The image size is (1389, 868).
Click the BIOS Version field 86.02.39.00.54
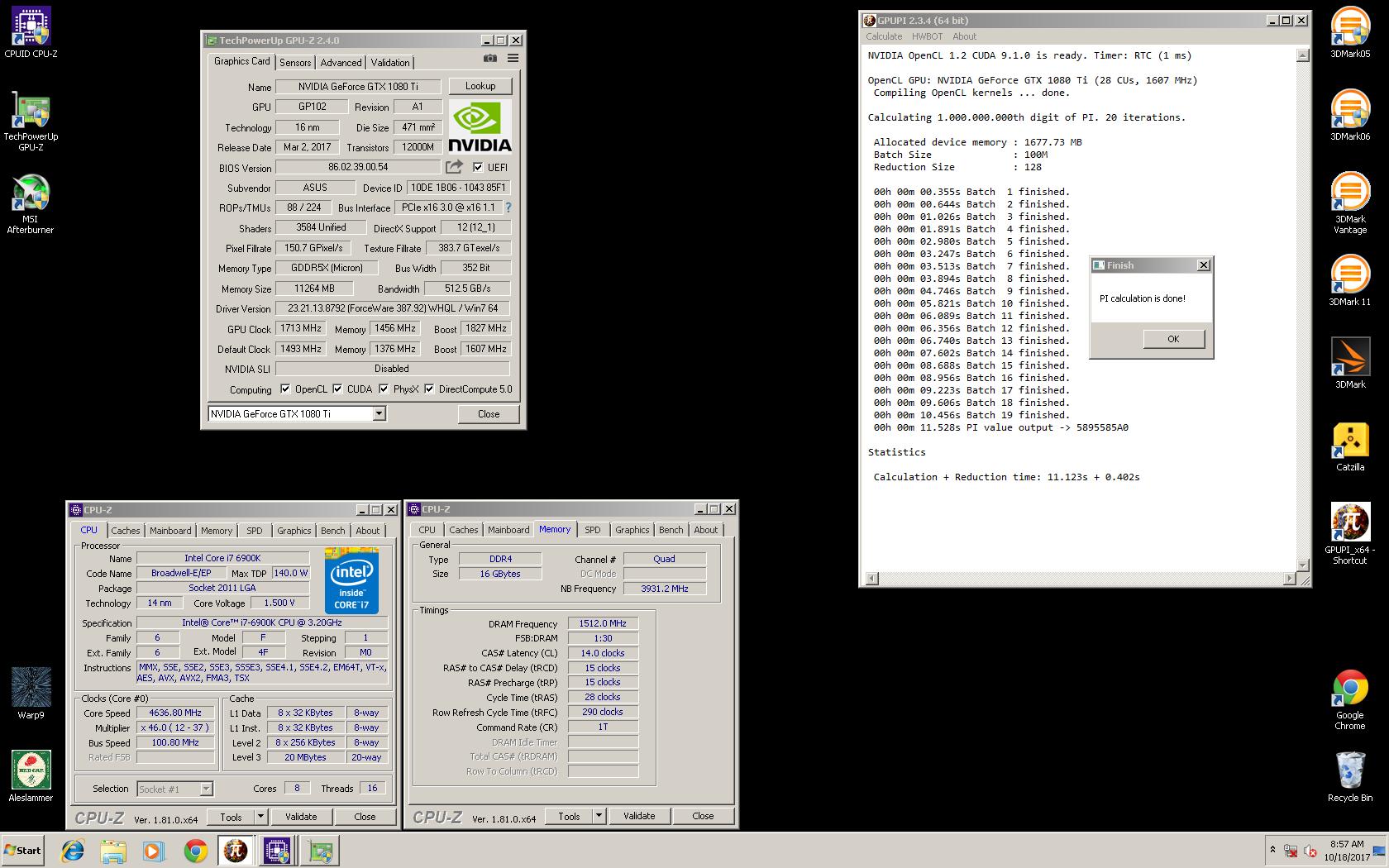tap(358, 167)
